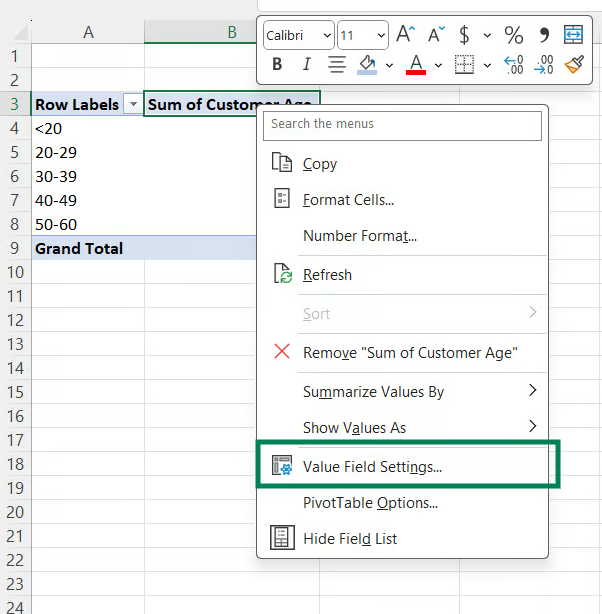This screenshot has width=602, height=614.
Task: Click the Center alignment icon
Action: click(337, 65)
